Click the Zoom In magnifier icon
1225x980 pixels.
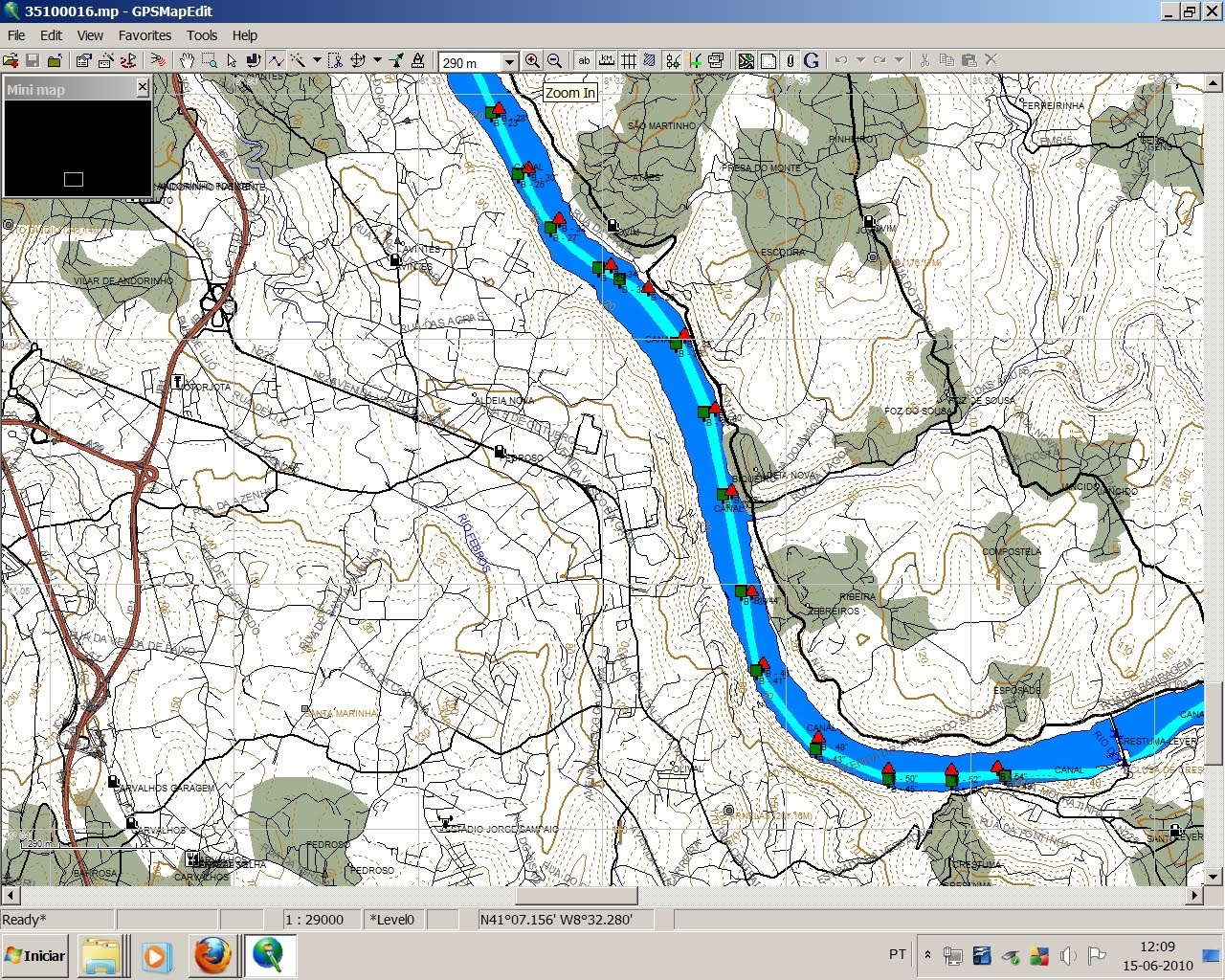tap(533, 60)
